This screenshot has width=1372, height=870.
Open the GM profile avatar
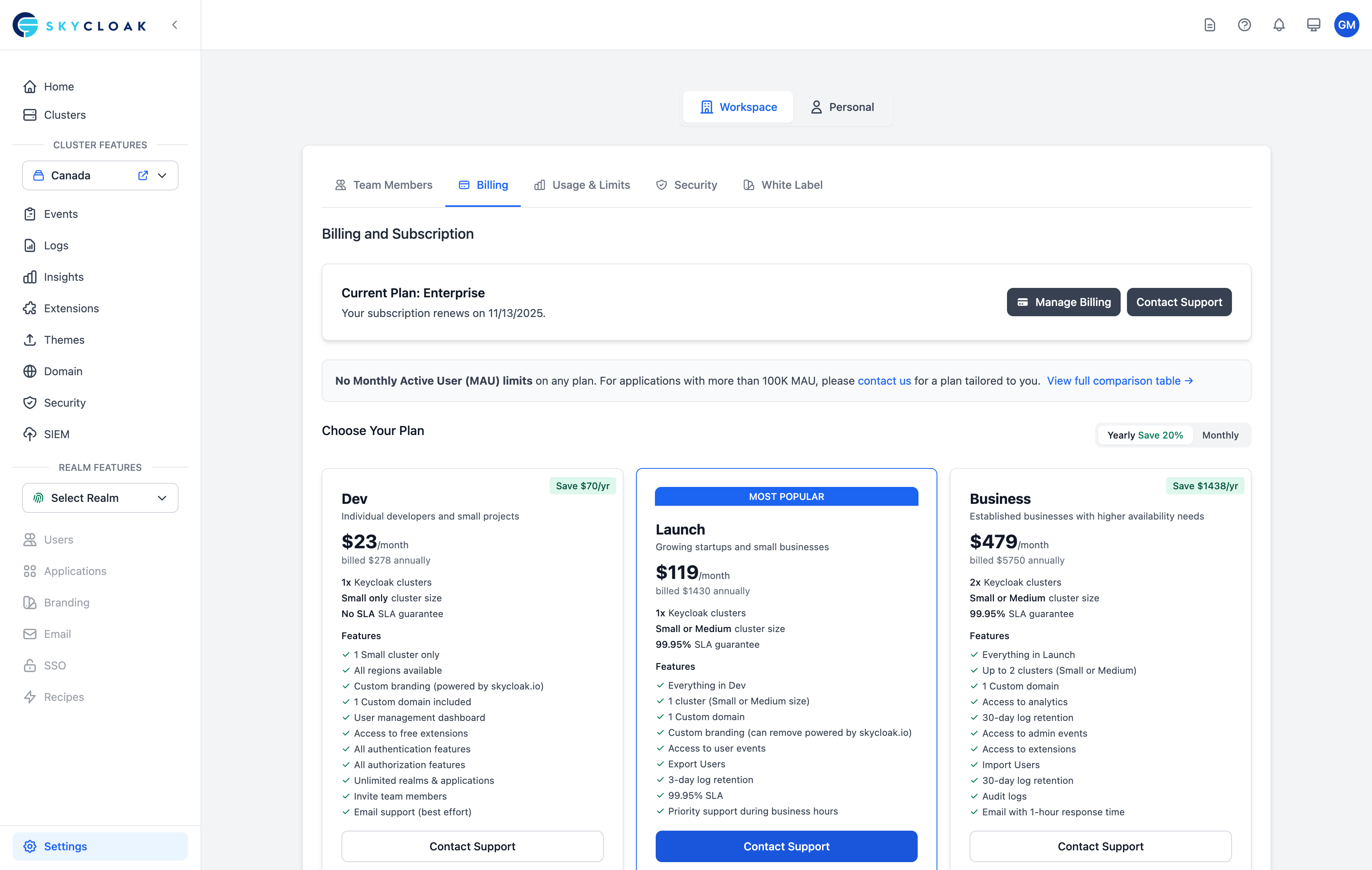1346,24
